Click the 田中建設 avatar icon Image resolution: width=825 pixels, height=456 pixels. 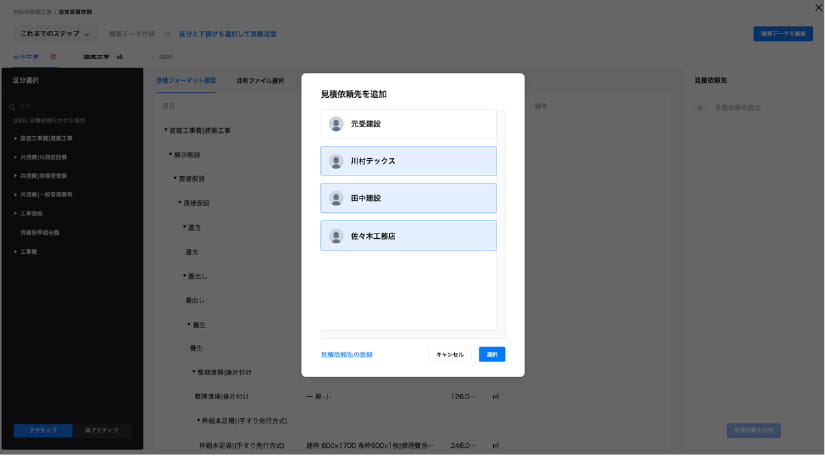(x=336, y=198)
